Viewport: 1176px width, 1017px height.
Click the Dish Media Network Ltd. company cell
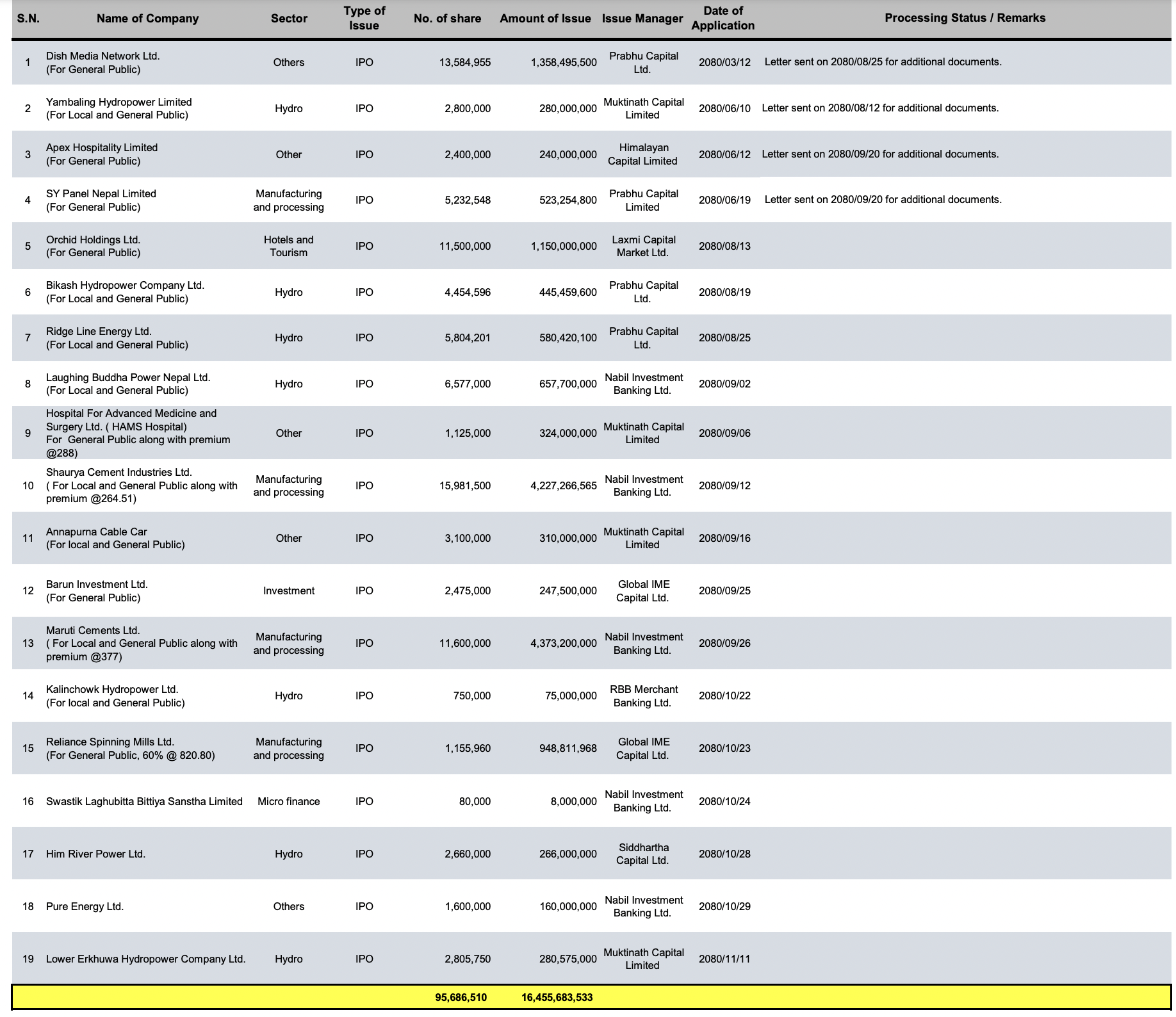(x=102, y=63)
